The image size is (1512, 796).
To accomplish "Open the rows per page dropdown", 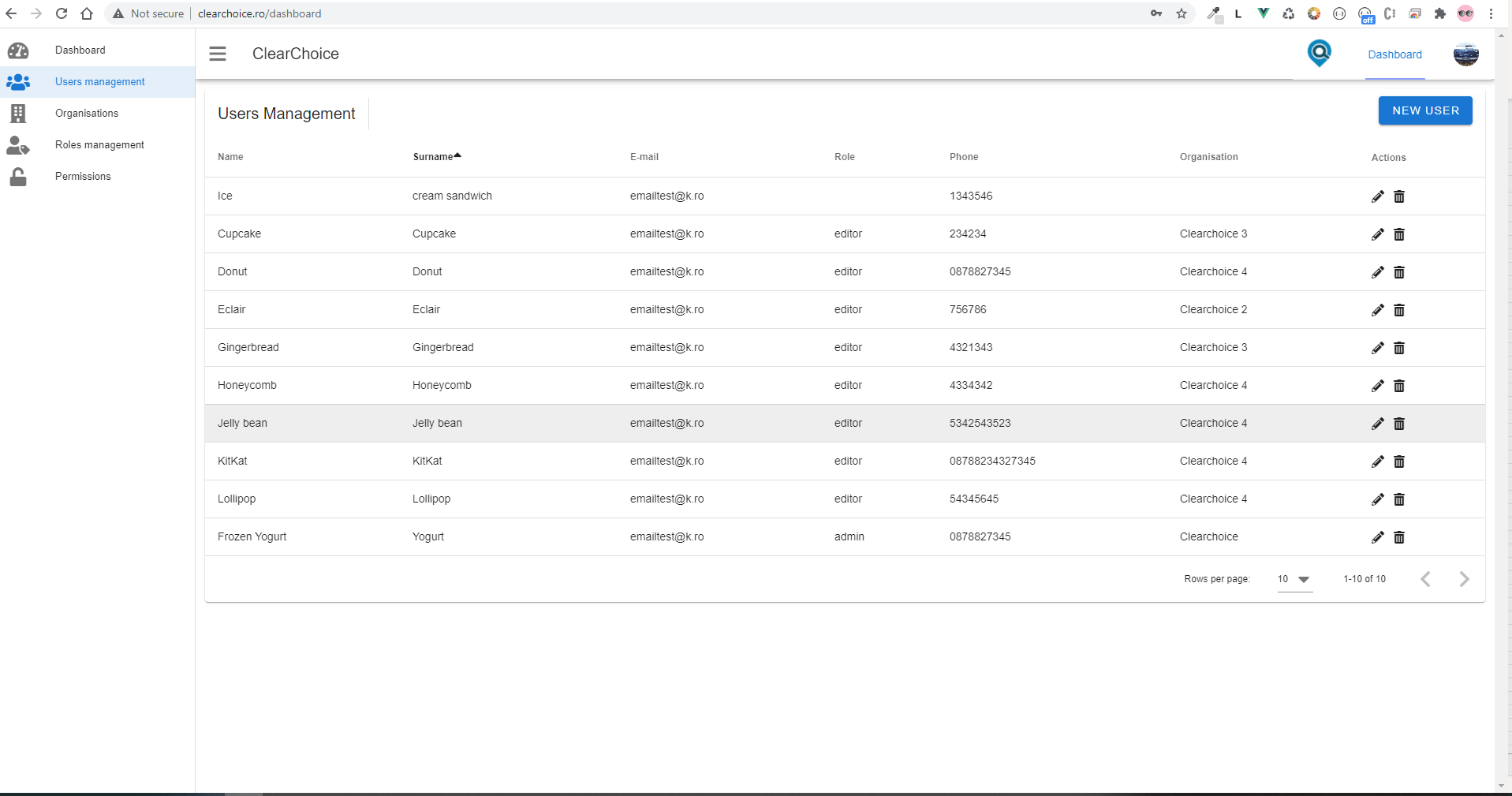I will coord(1294,579).
